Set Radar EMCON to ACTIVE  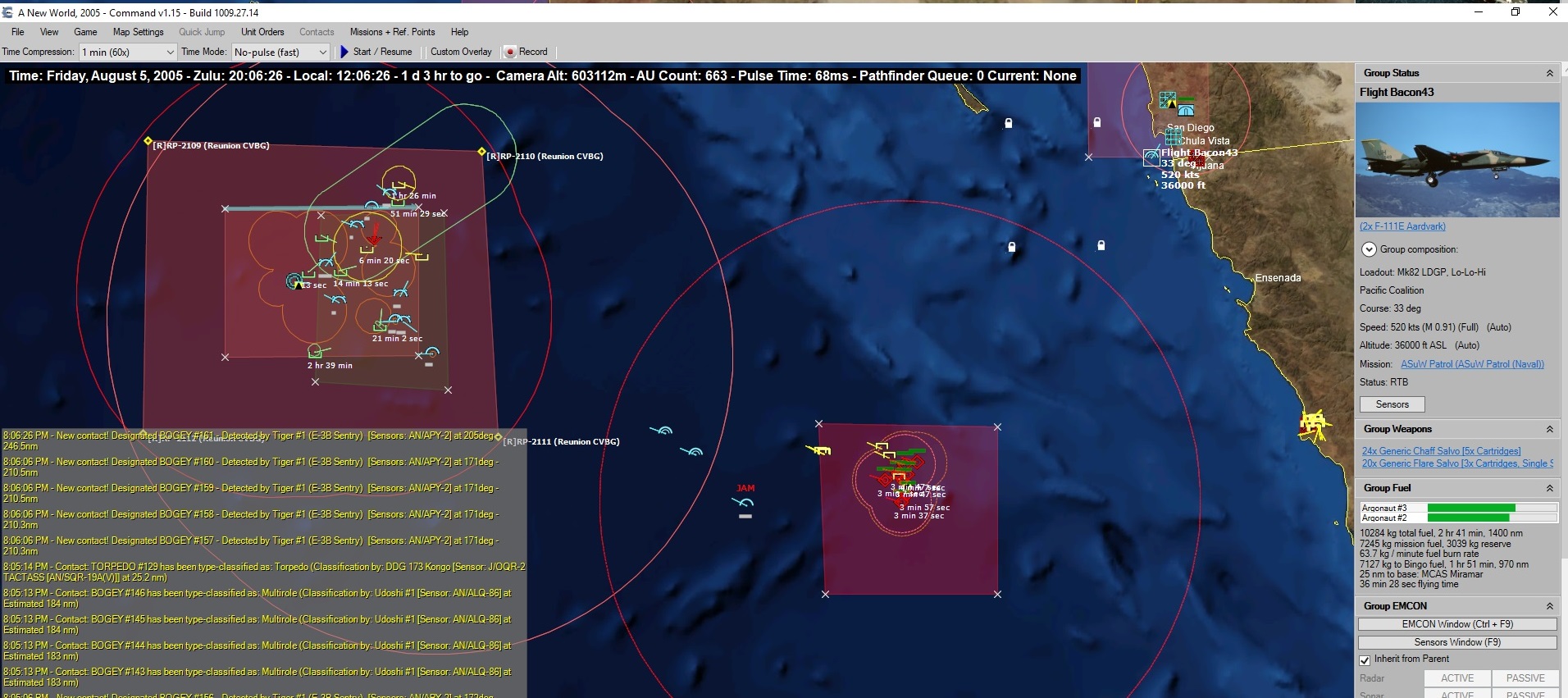(x=1457, y=678)
